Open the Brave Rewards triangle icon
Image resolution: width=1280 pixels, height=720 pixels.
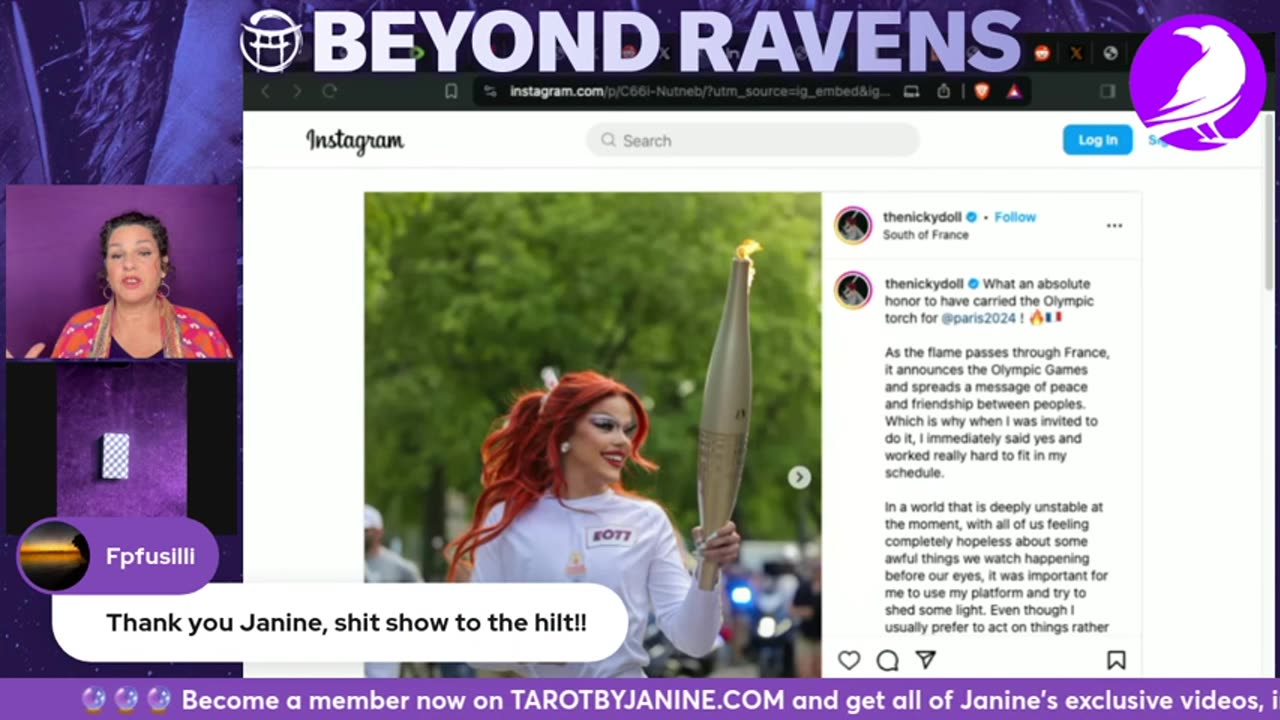coord(1014,91)
